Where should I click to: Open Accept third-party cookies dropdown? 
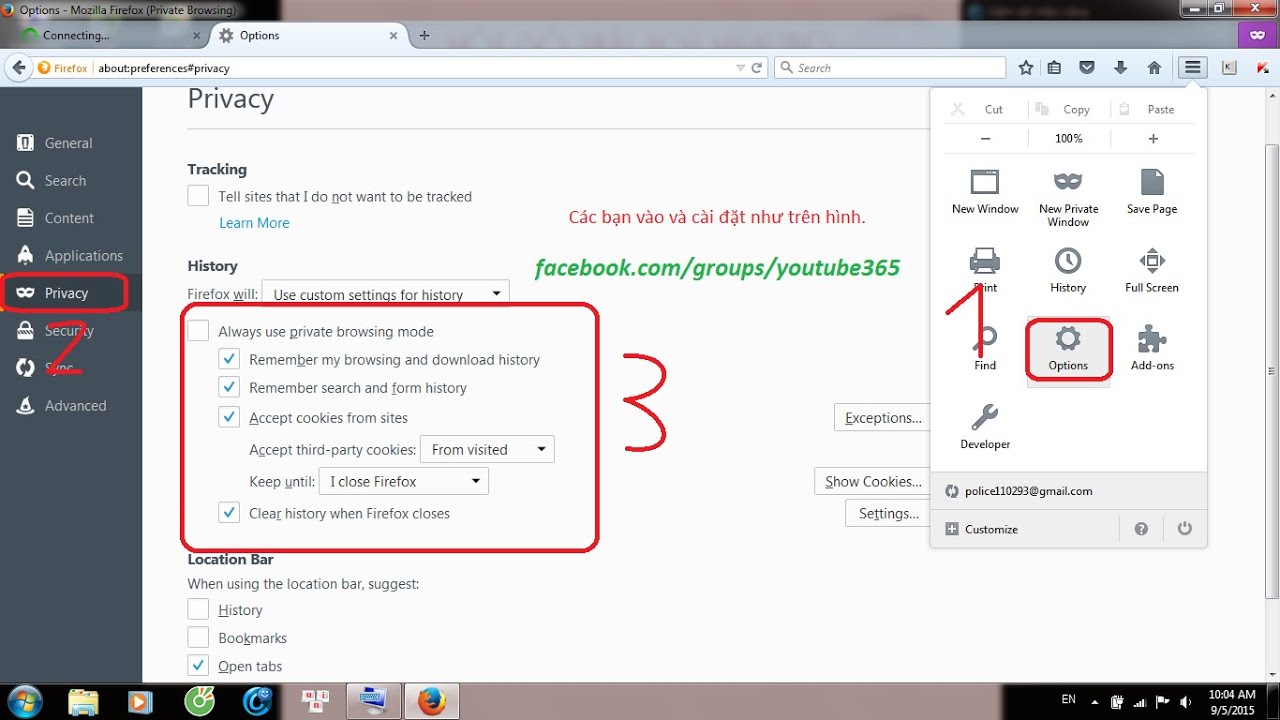coord(487,449)
